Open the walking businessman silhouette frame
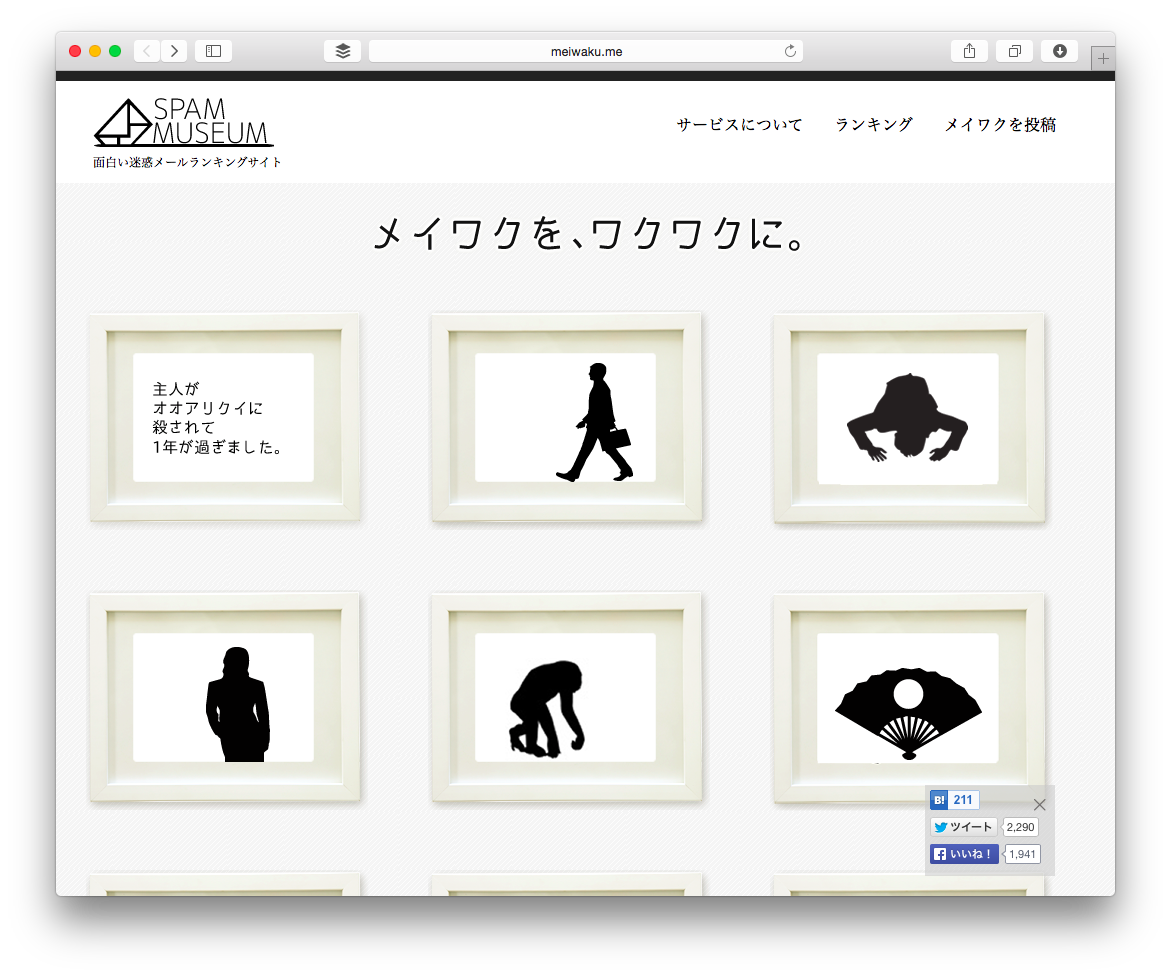The height and width of the screenshot is (976, 1171). pos(567,417)
